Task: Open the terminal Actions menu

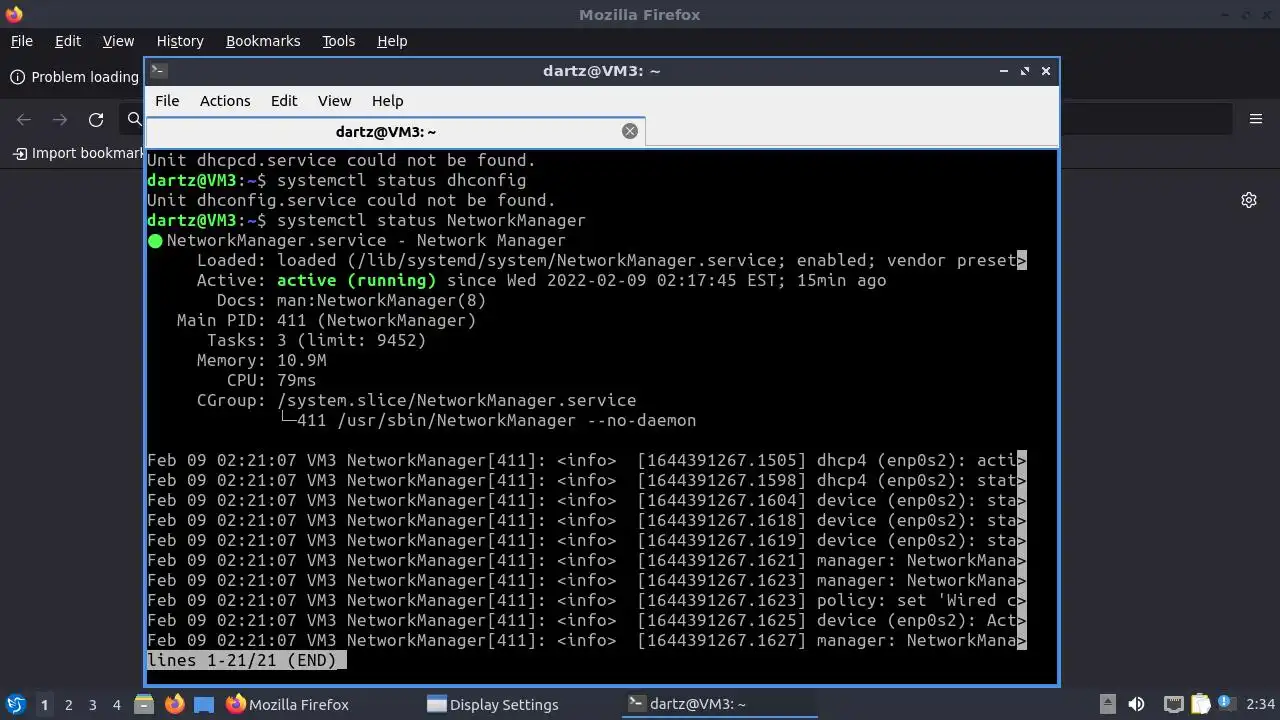Action: pos(225,101)
